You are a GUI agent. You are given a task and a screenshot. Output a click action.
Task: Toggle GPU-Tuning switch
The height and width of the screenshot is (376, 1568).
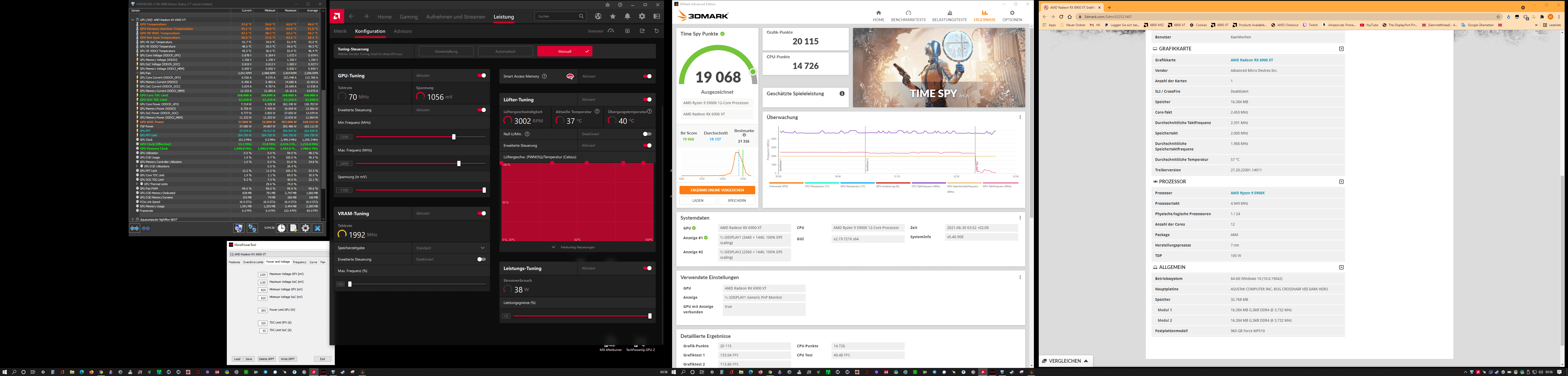point(481,75)
